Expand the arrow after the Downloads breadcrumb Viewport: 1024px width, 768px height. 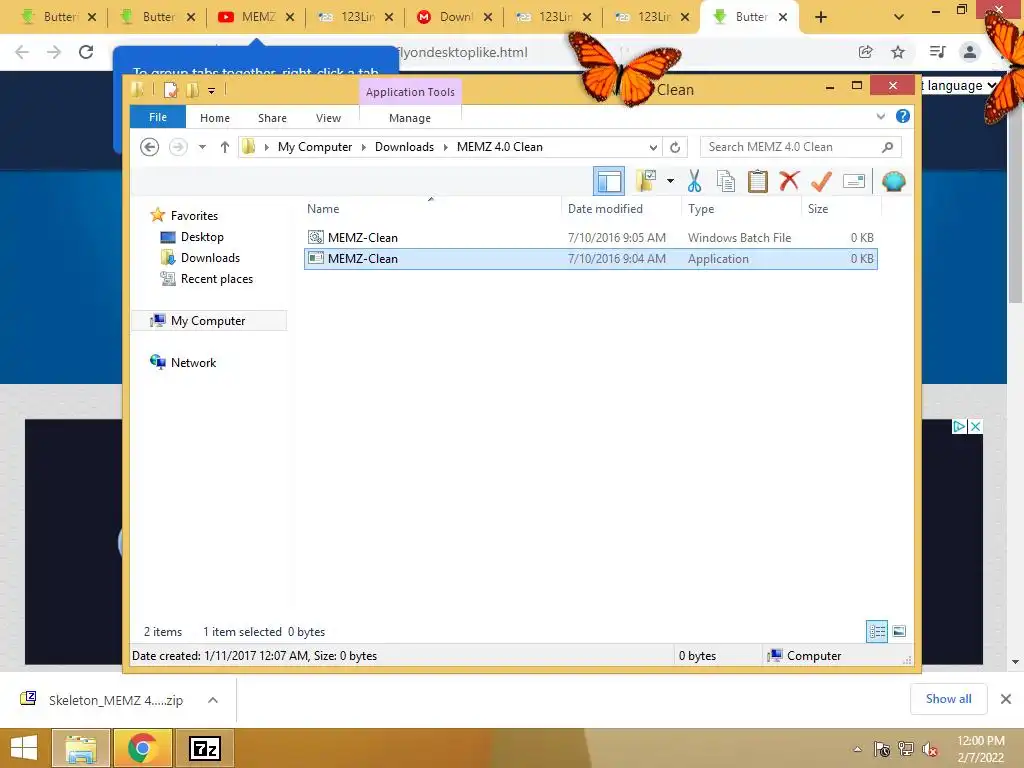click(445, 147)
